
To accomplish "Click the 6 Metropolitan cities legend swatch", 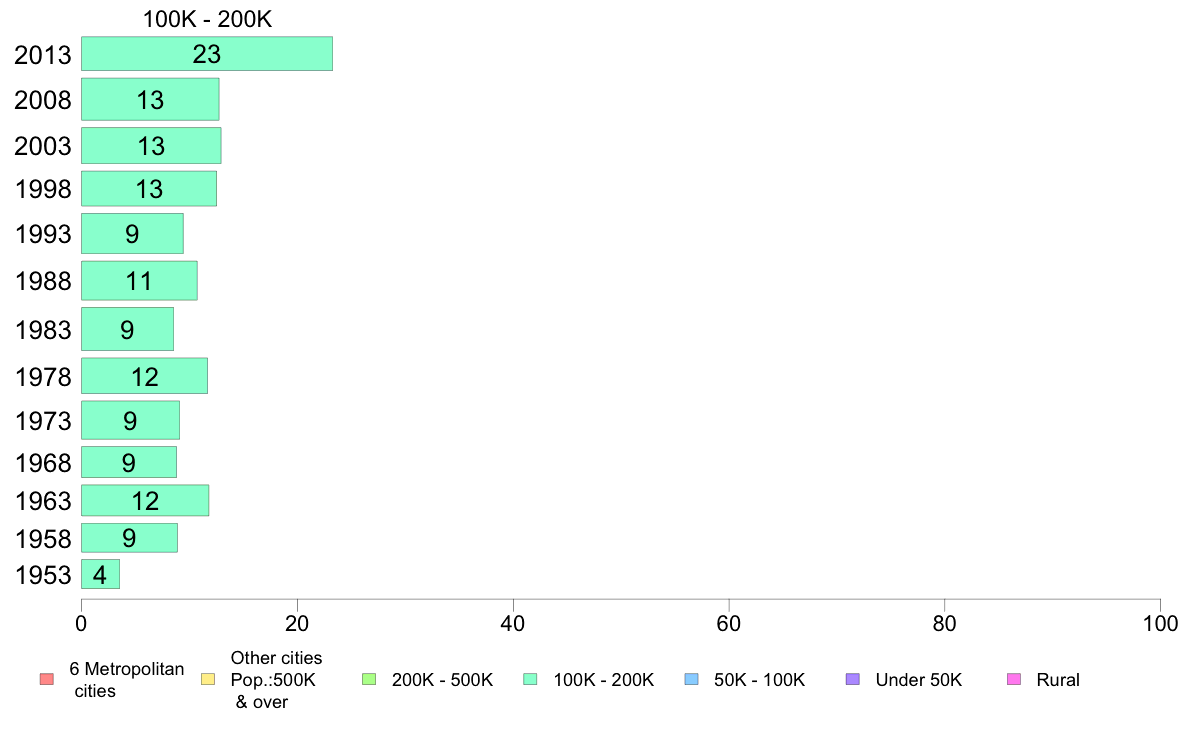I will point(47,679).
